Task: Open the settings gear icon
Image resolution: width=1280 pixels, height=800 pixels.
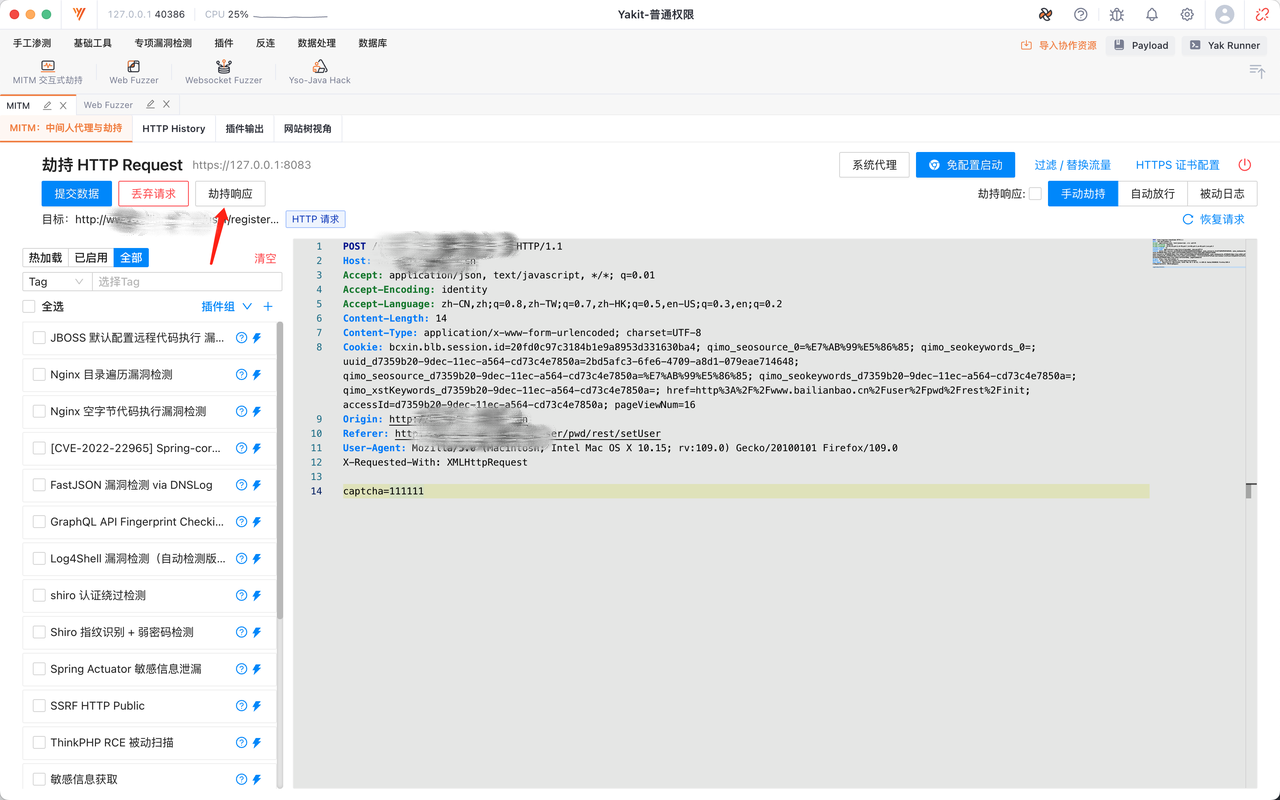Action: click(1187, 14)
